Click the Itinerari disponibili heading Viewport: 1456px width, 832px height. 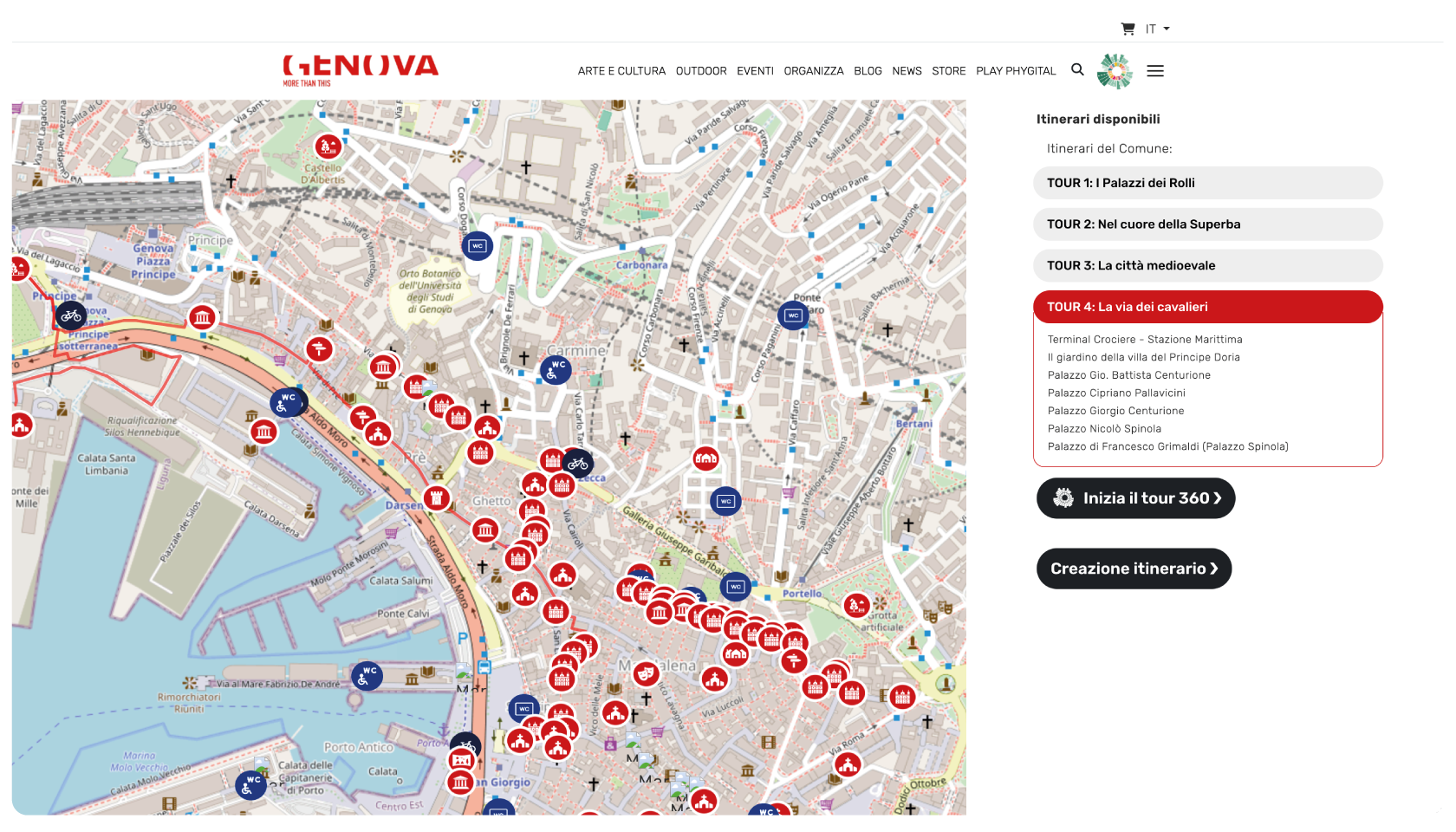[x=1098, y=120]
